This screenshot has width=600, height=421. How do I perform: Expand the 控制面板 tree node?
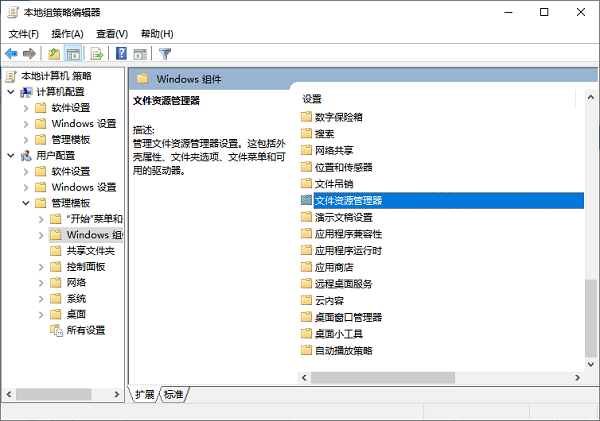41,267
